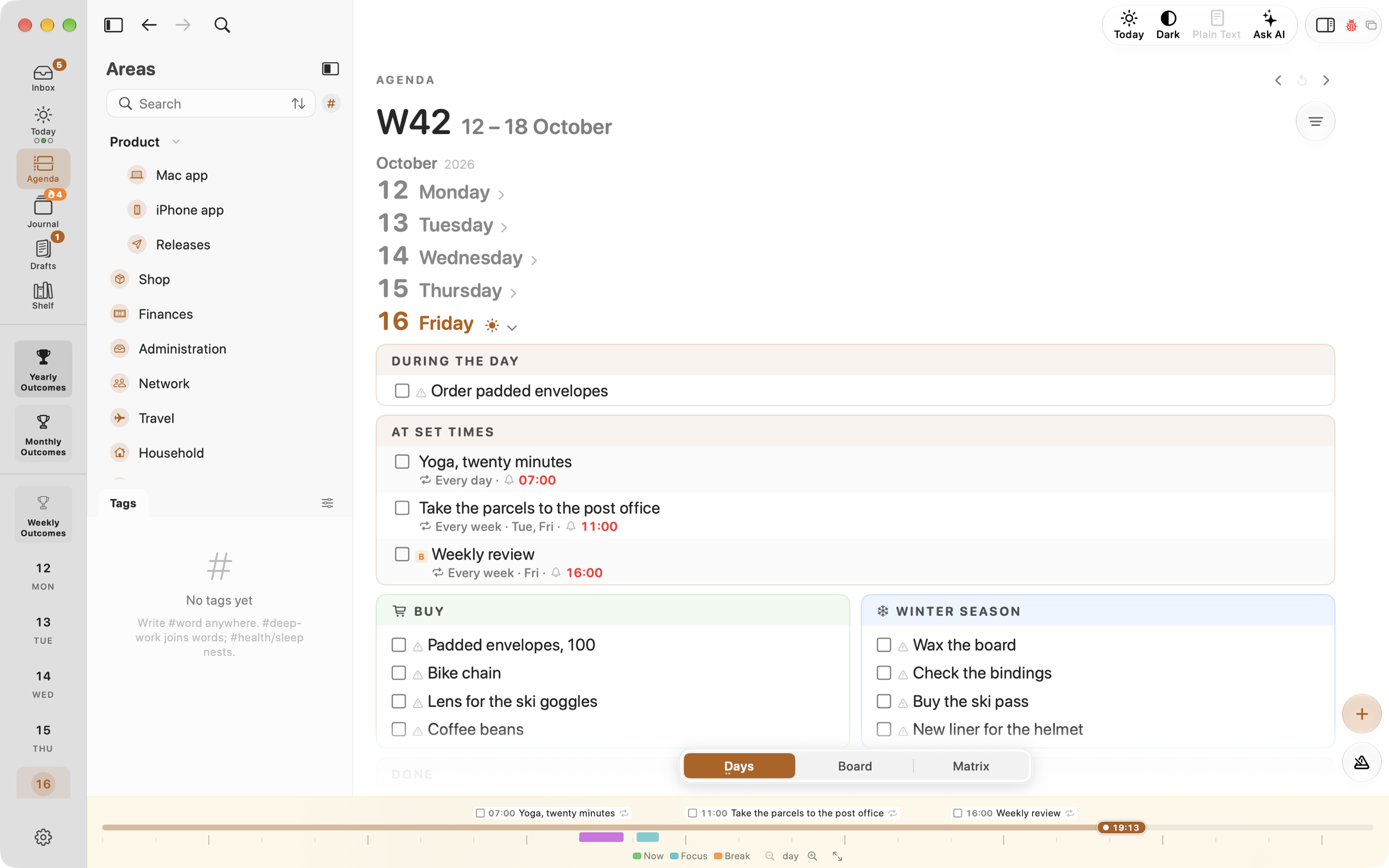Click the search magnifier in the toolbar

(x=222, y=25)
